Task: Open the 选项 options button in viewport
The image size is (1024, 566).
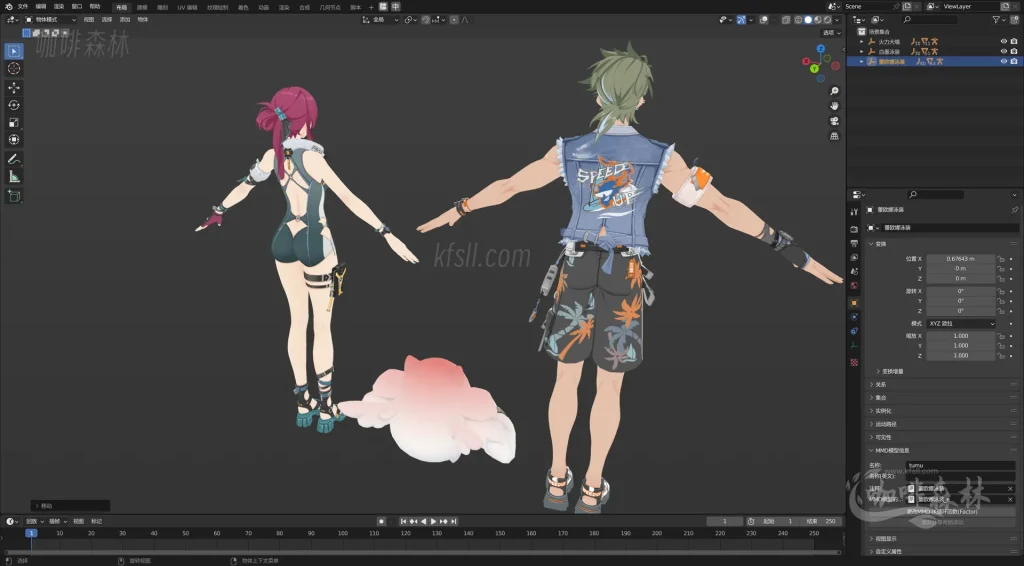Action: click(831, 33)
